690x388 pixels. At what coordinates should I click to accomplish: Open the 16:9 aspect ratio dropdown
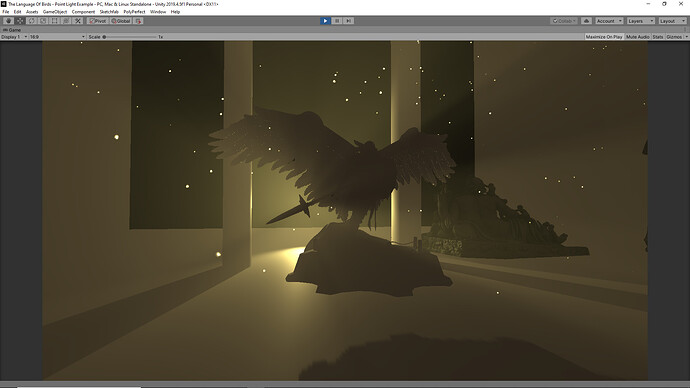(57, 37)
